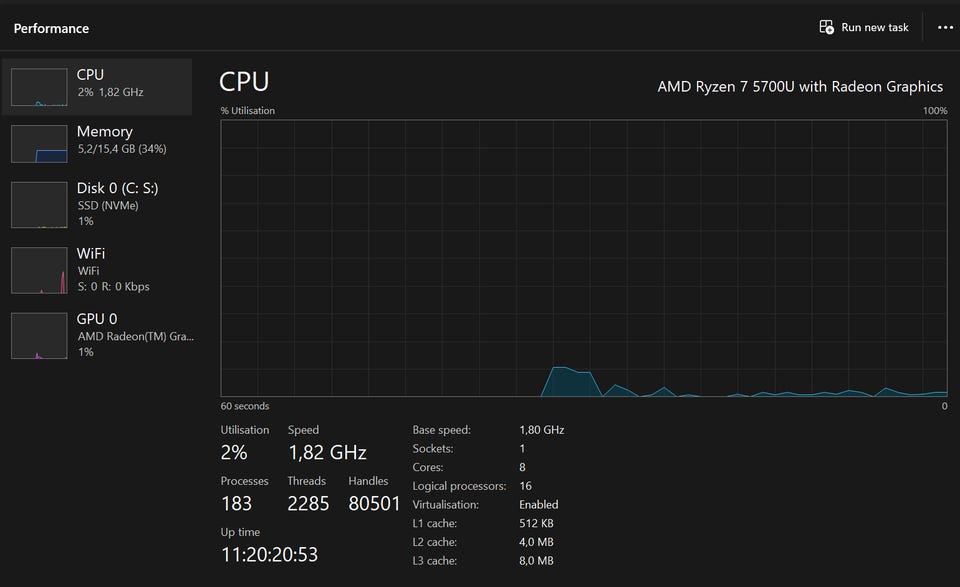Click the % Utilisation graph label
The width and height of the screenshot is (960, 587).
[x=248, y=111]
